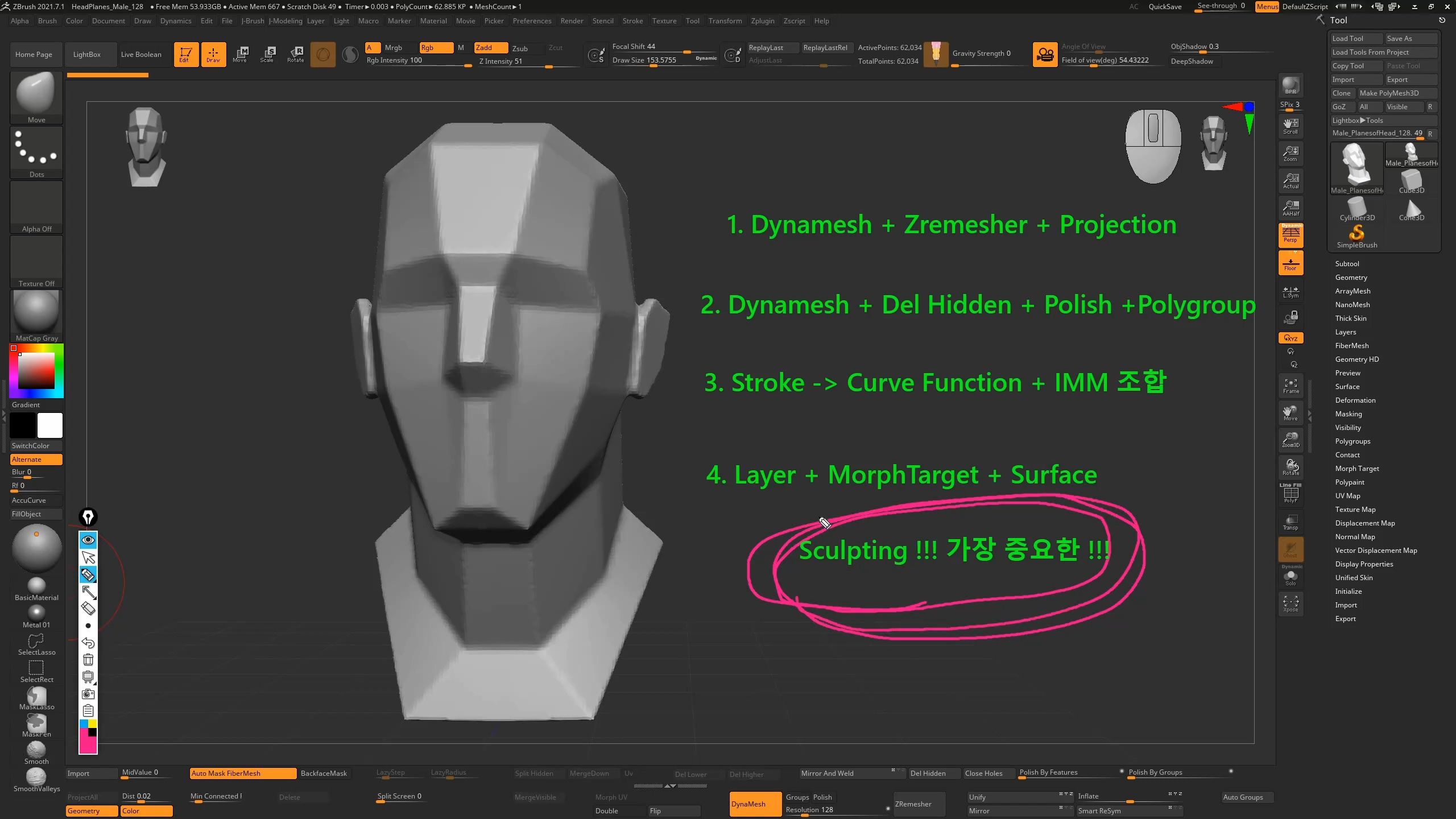Screen dimensions: 1456x819
Task: Click the BPR render icon
Action: click(1290, 85)
